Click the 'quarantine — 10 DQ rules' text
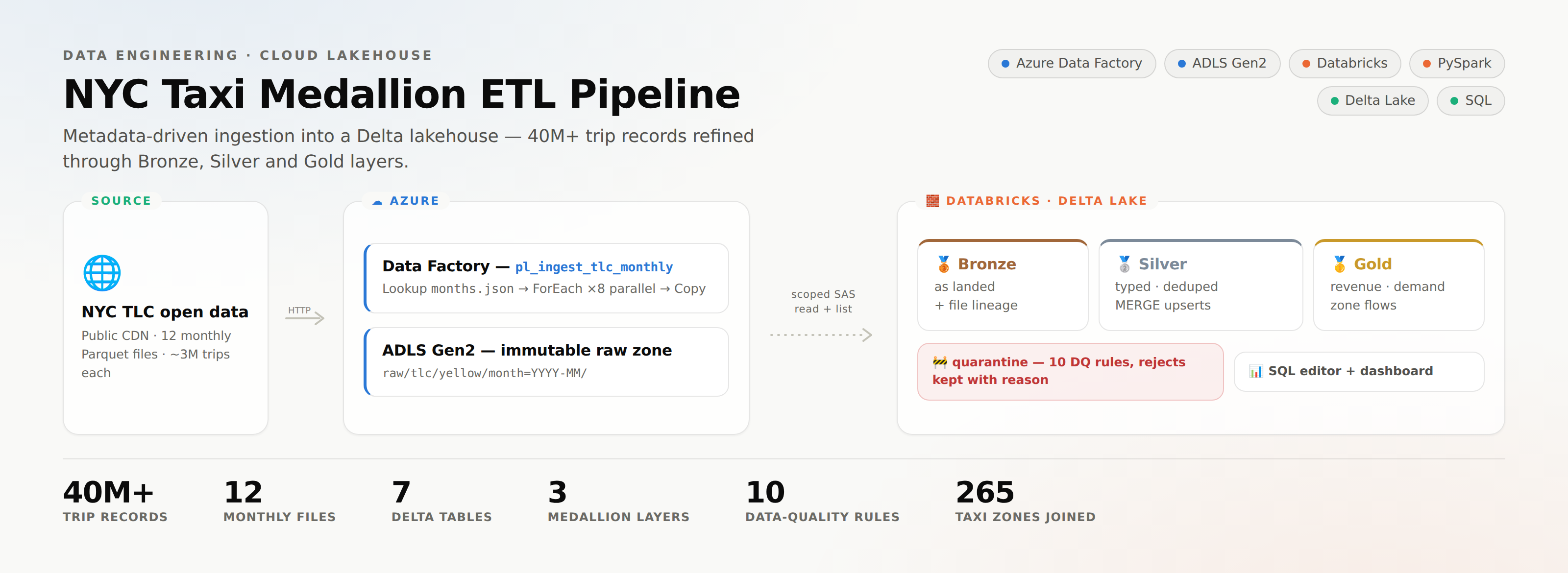This screenshot has width=1568, height=573. pyautogui.click(x=1059, y=371)
